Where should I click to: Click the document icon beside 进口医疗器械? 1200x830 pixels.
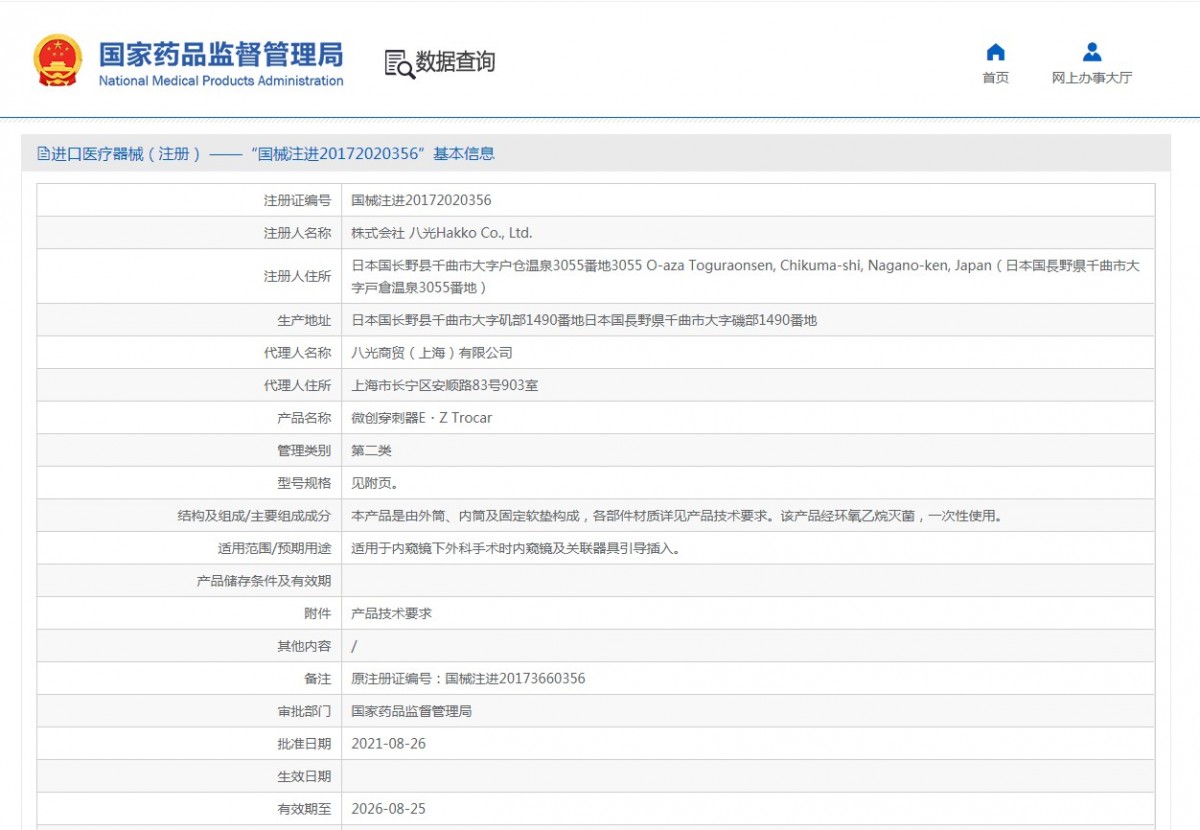[x=43, y=154]
